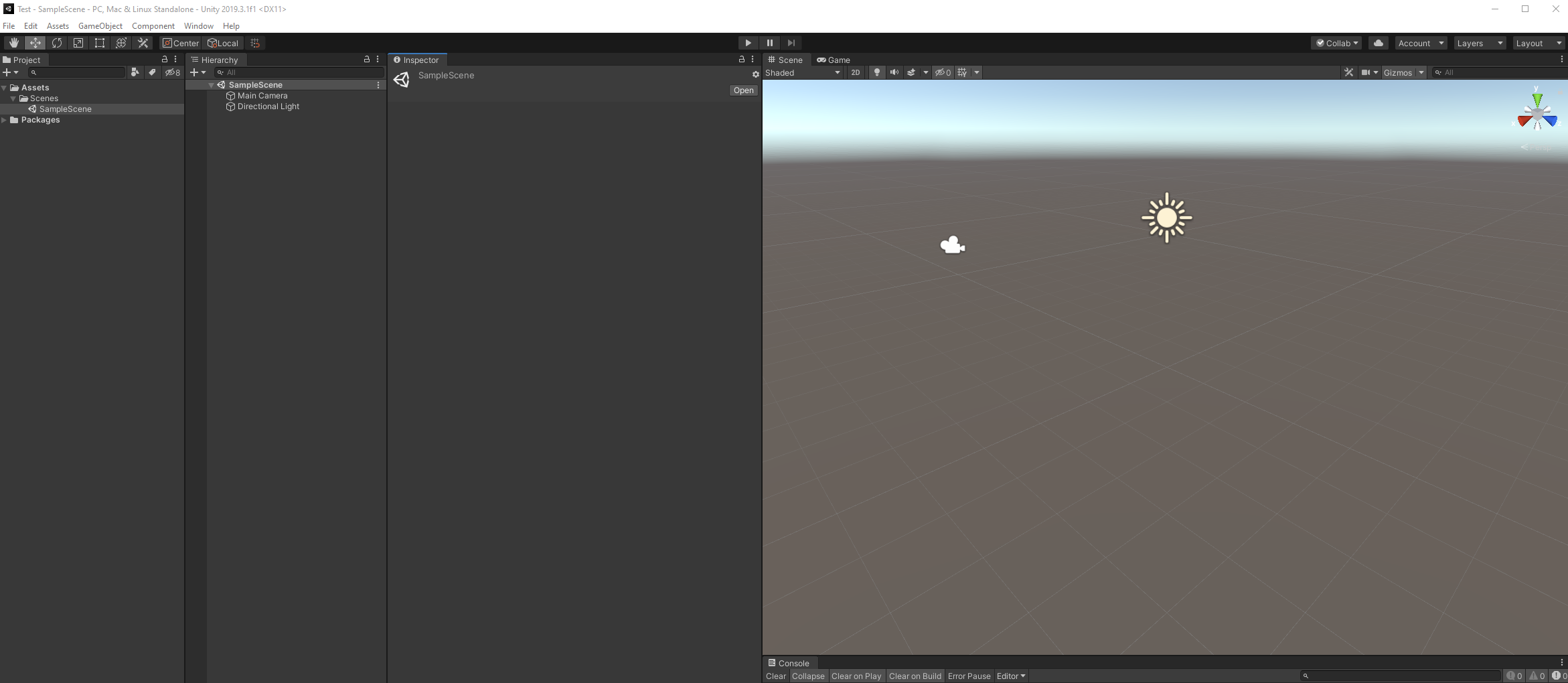Select Main Camera in Hierarchy
Screen dimensions: 1568x683
pyautogui.click(x=262, y=96)
